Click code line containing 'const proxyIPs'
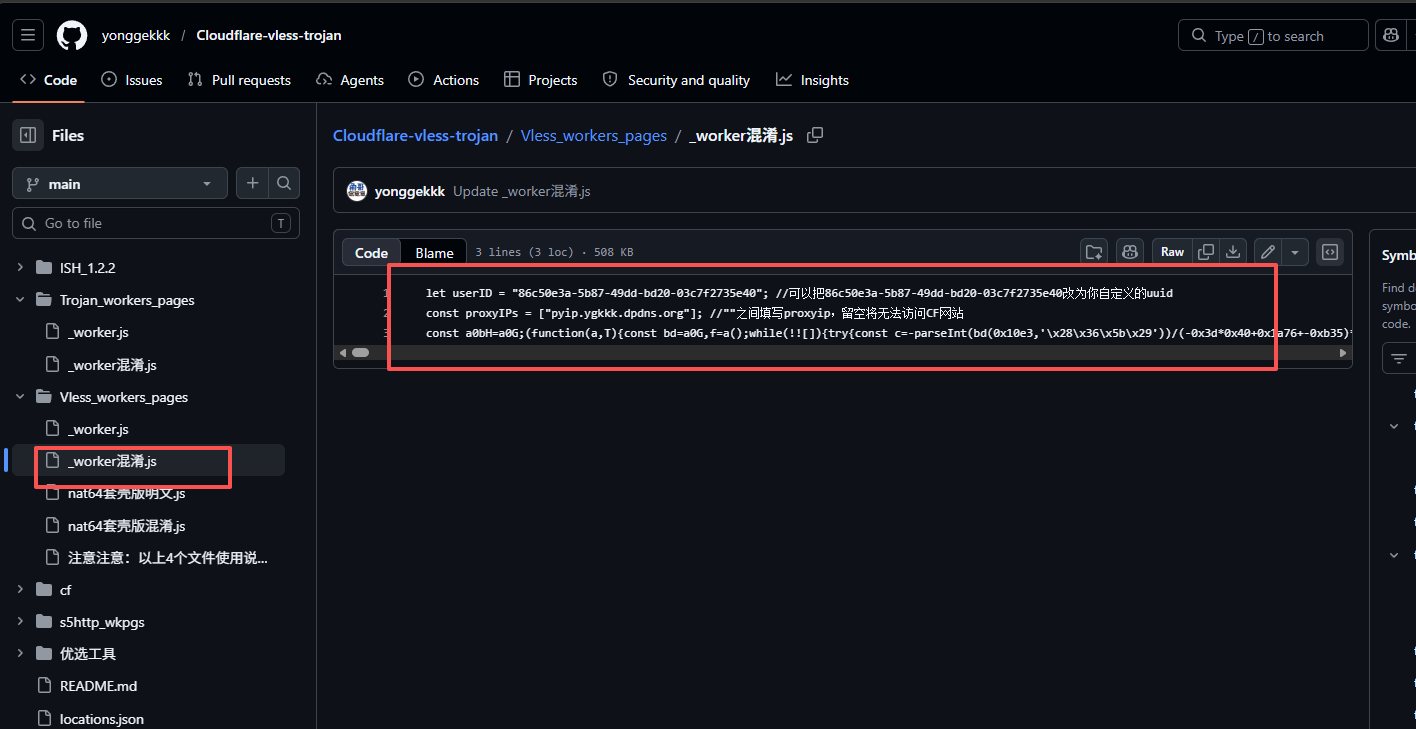Image resolution: width=1416 pixels, height=729 pixels. coord(694,313)
